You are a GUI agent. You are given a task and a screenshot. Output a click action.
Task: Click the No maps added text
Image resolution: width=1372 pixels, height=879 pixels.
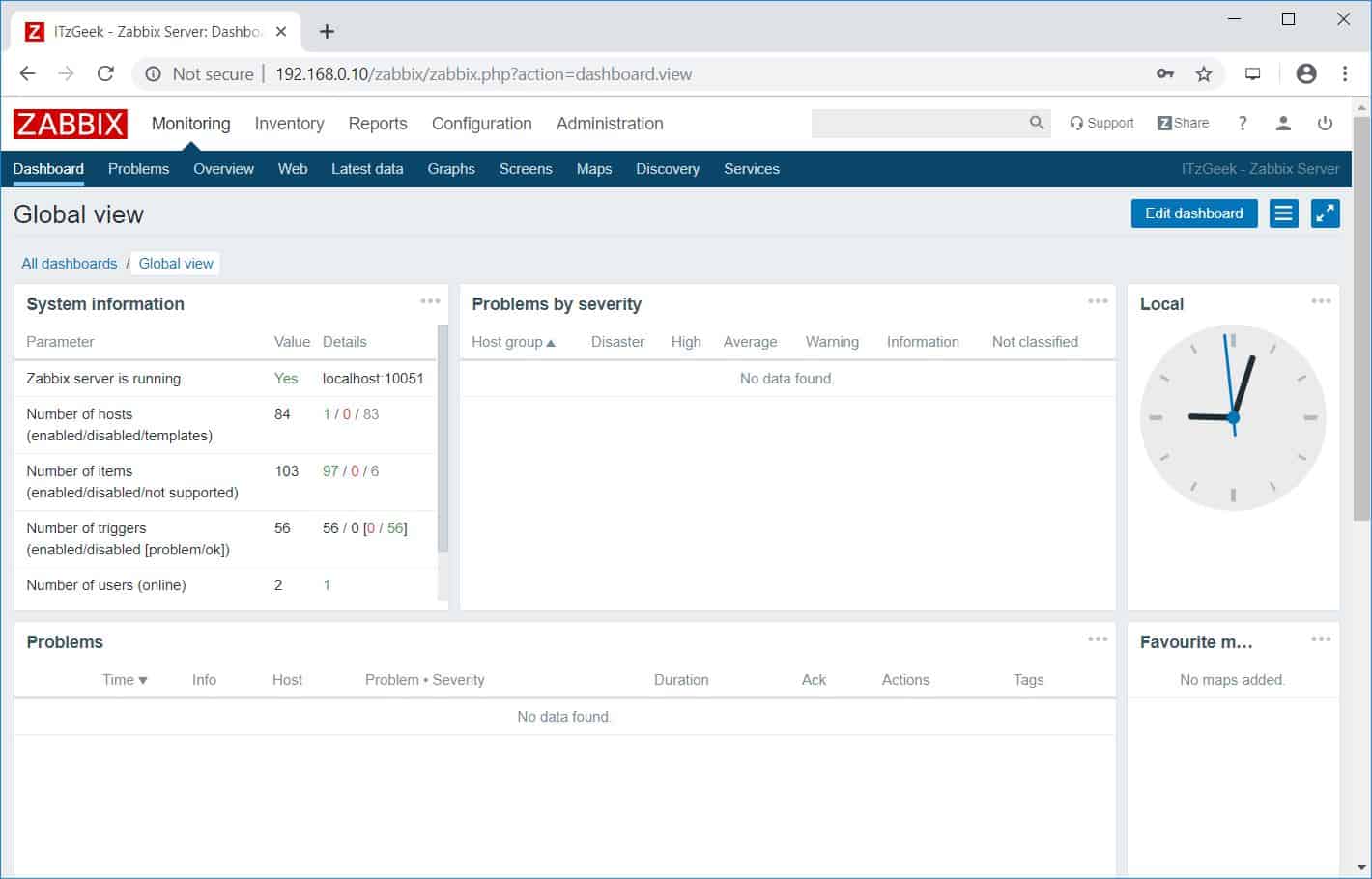1232,680
